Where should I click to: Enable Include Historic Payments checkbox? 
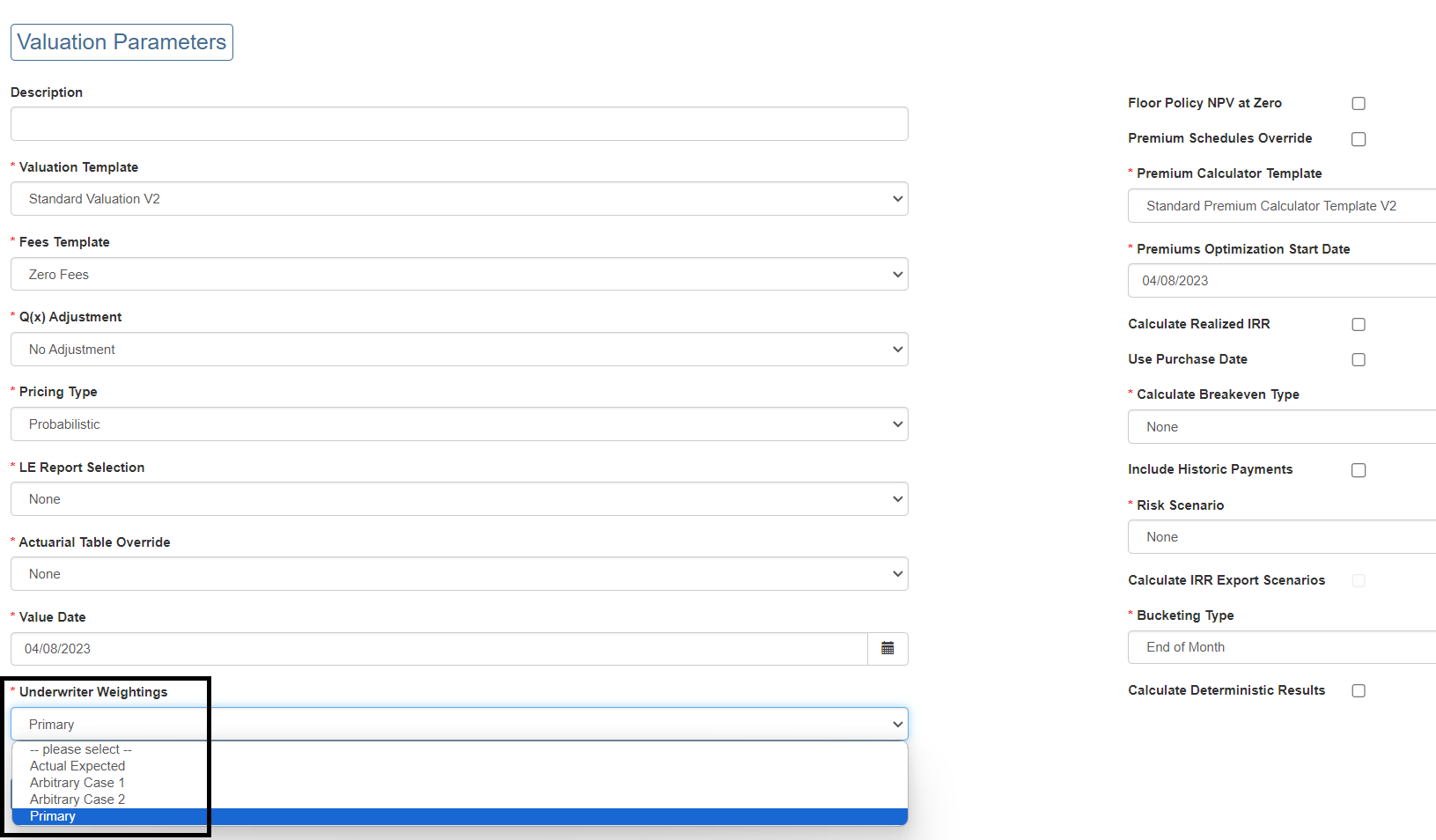[1359, 470]
